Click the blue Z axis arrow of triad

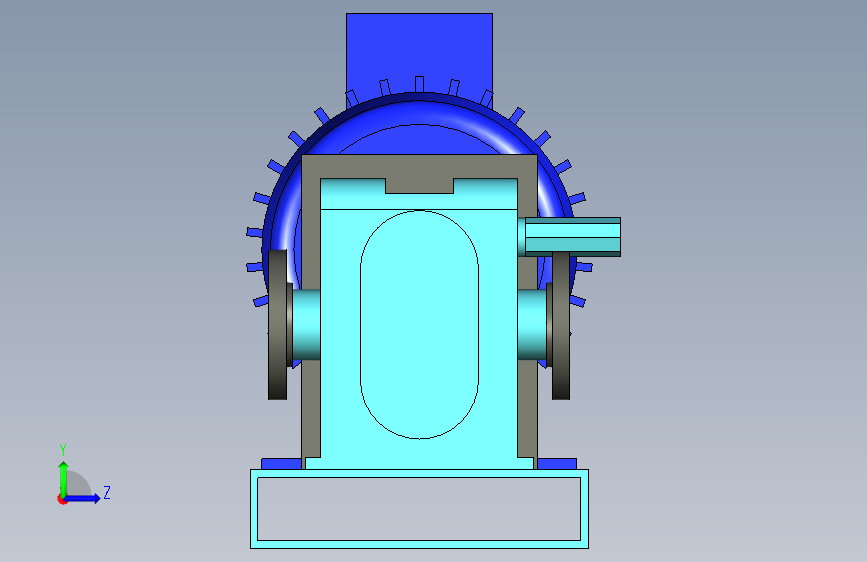click(83, 498)
